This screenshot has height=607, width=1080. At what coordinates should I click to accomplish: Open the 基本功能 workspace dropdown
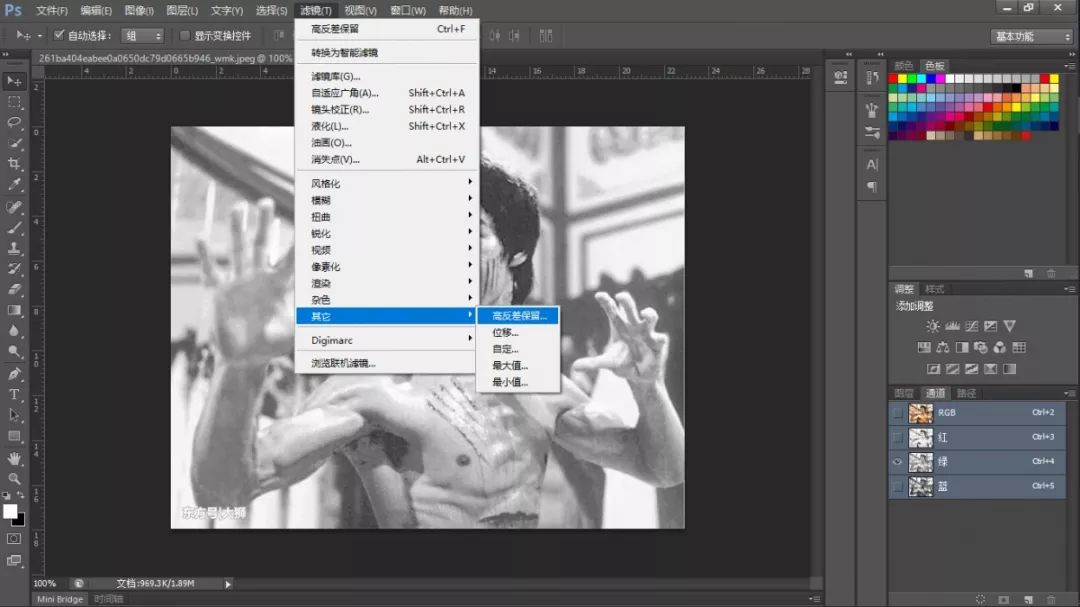1032,36
